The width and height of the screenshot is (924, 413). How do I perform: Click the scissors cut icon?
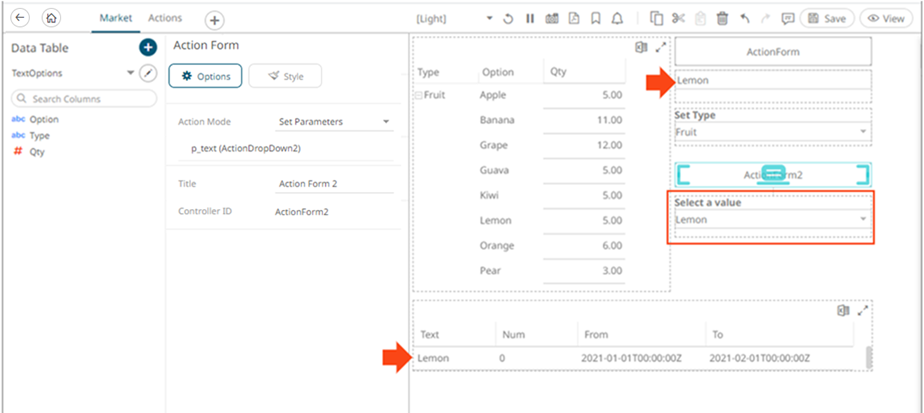tap(679, 19)
